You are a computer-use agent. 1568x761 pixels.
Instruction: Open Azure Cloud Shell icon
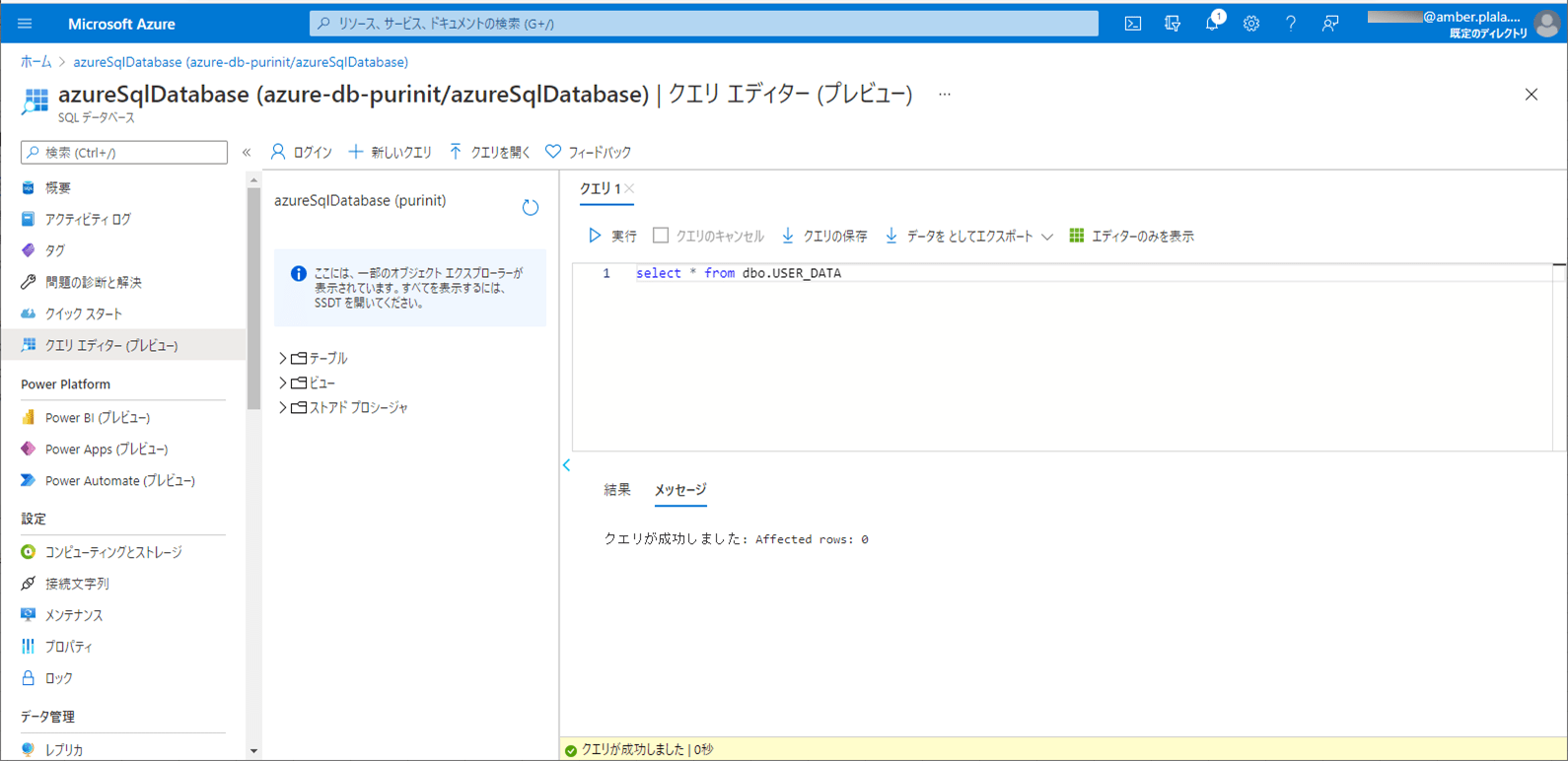point(1133,24)
